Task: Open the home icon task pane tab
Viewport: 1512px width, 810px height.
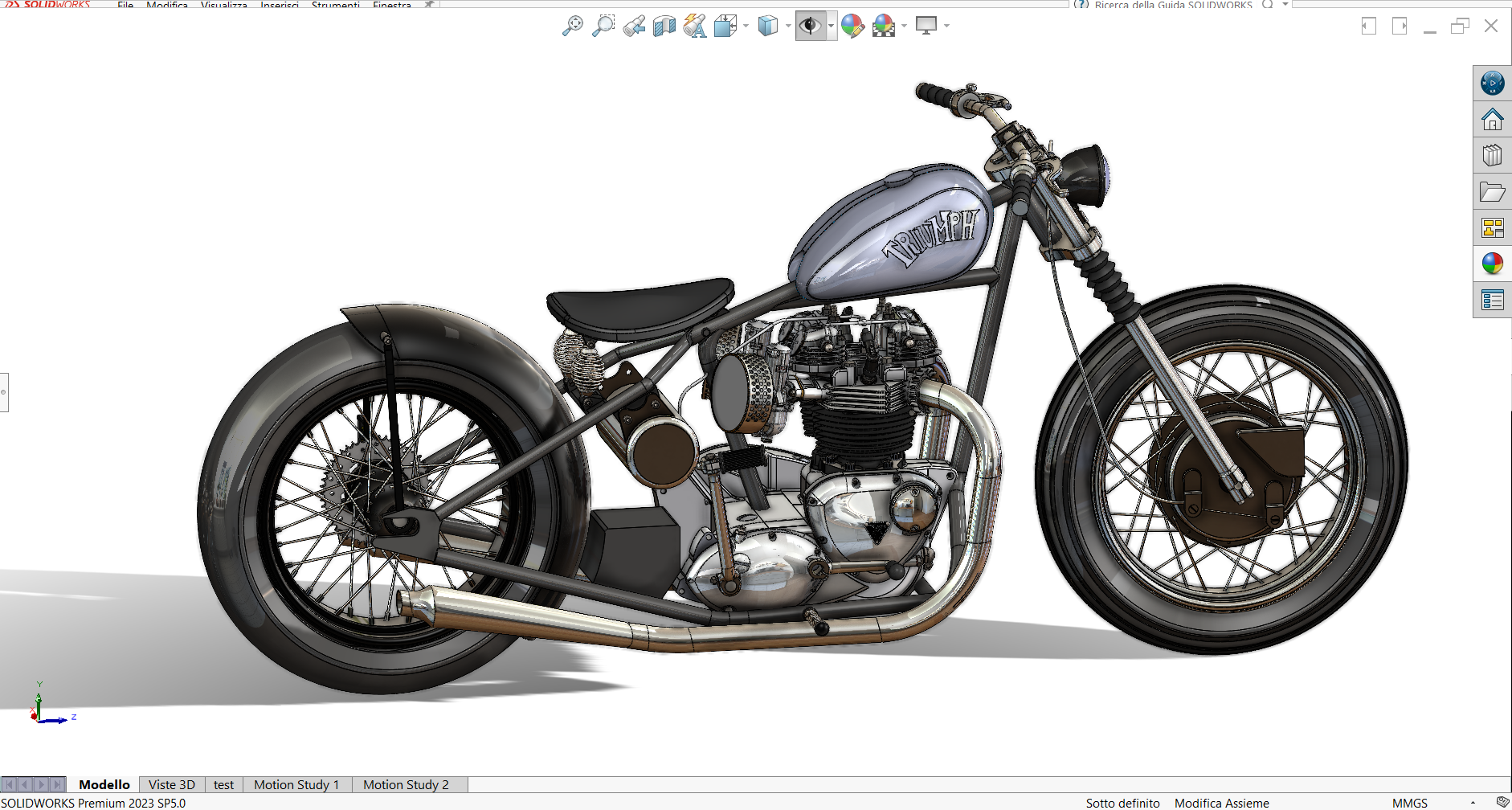Action: (1493, 120)
